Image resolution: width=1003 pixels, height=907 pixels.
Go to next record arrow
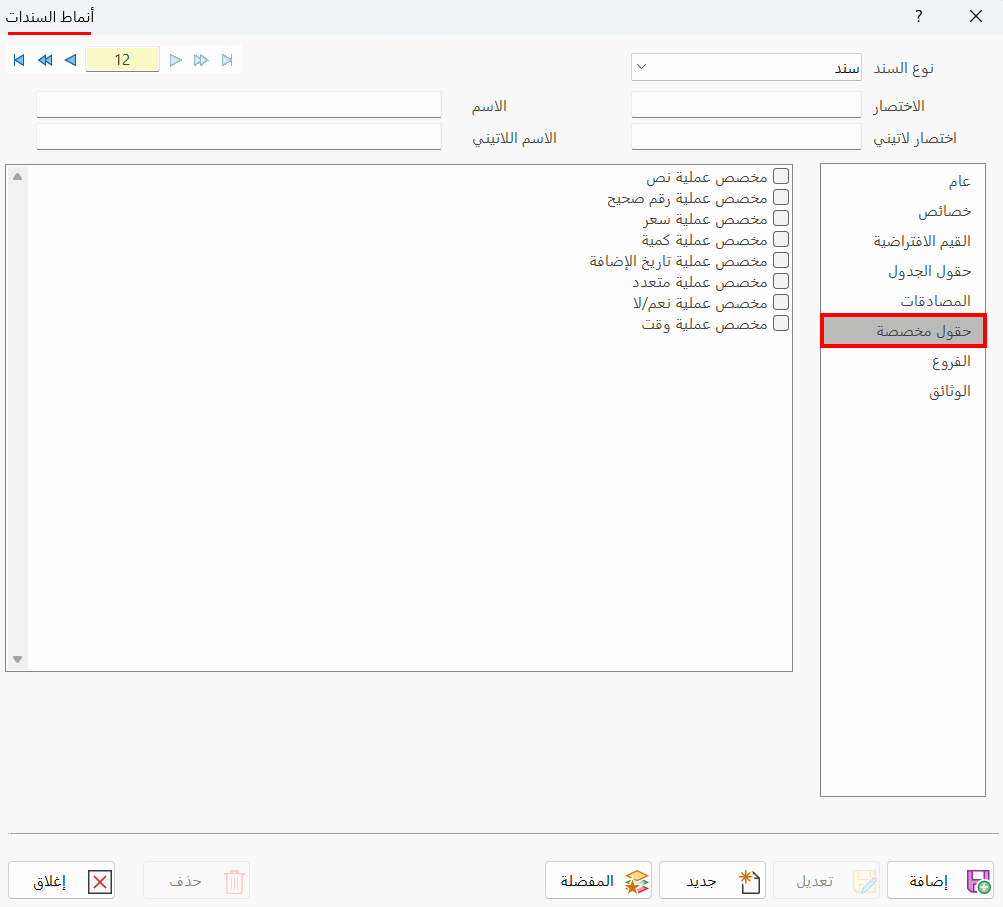(x=175, y=60)
